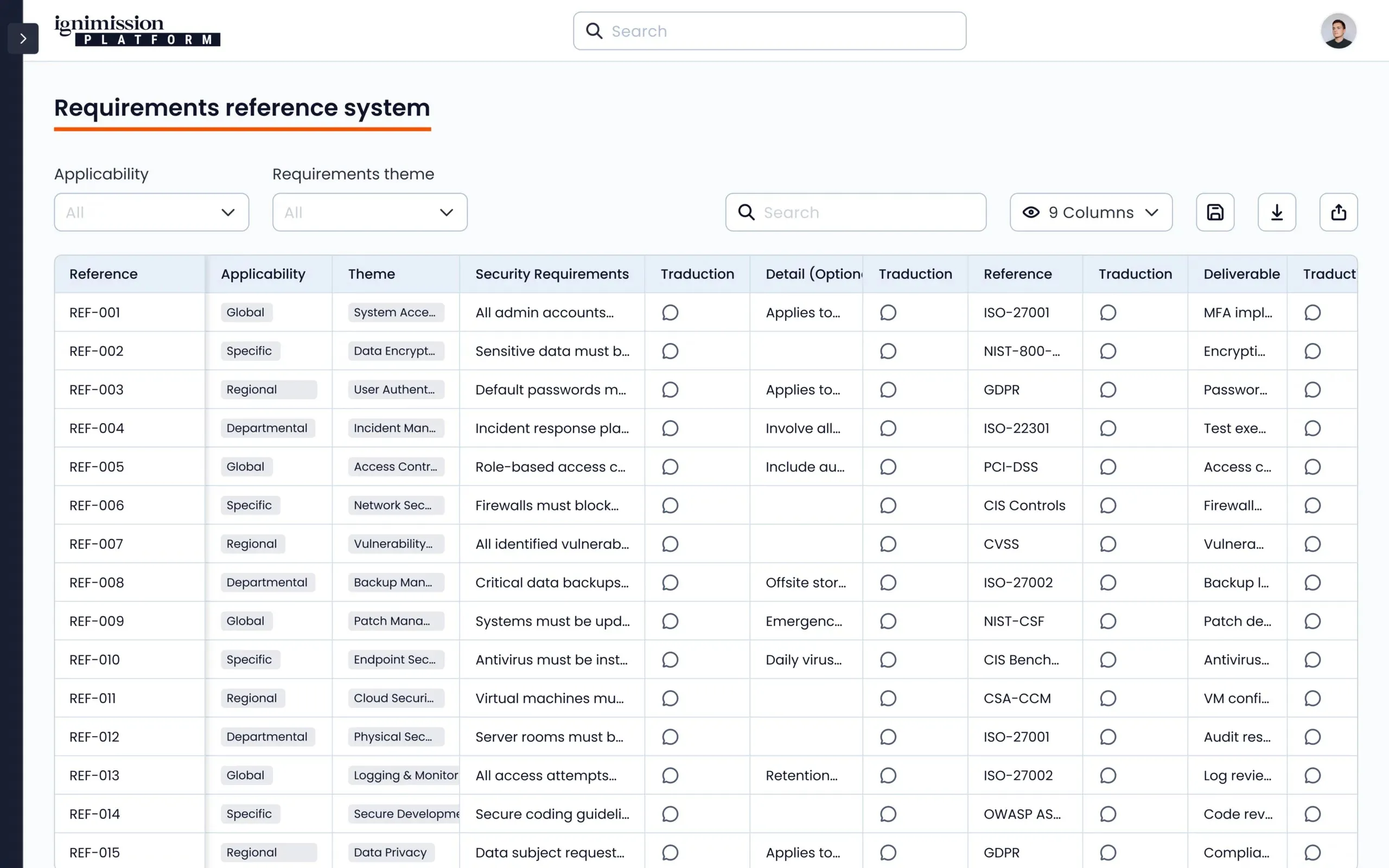Open Security Requirements traduction comment for REF-009
This screenshot has height=868, width=1389.
coord(670,621)
